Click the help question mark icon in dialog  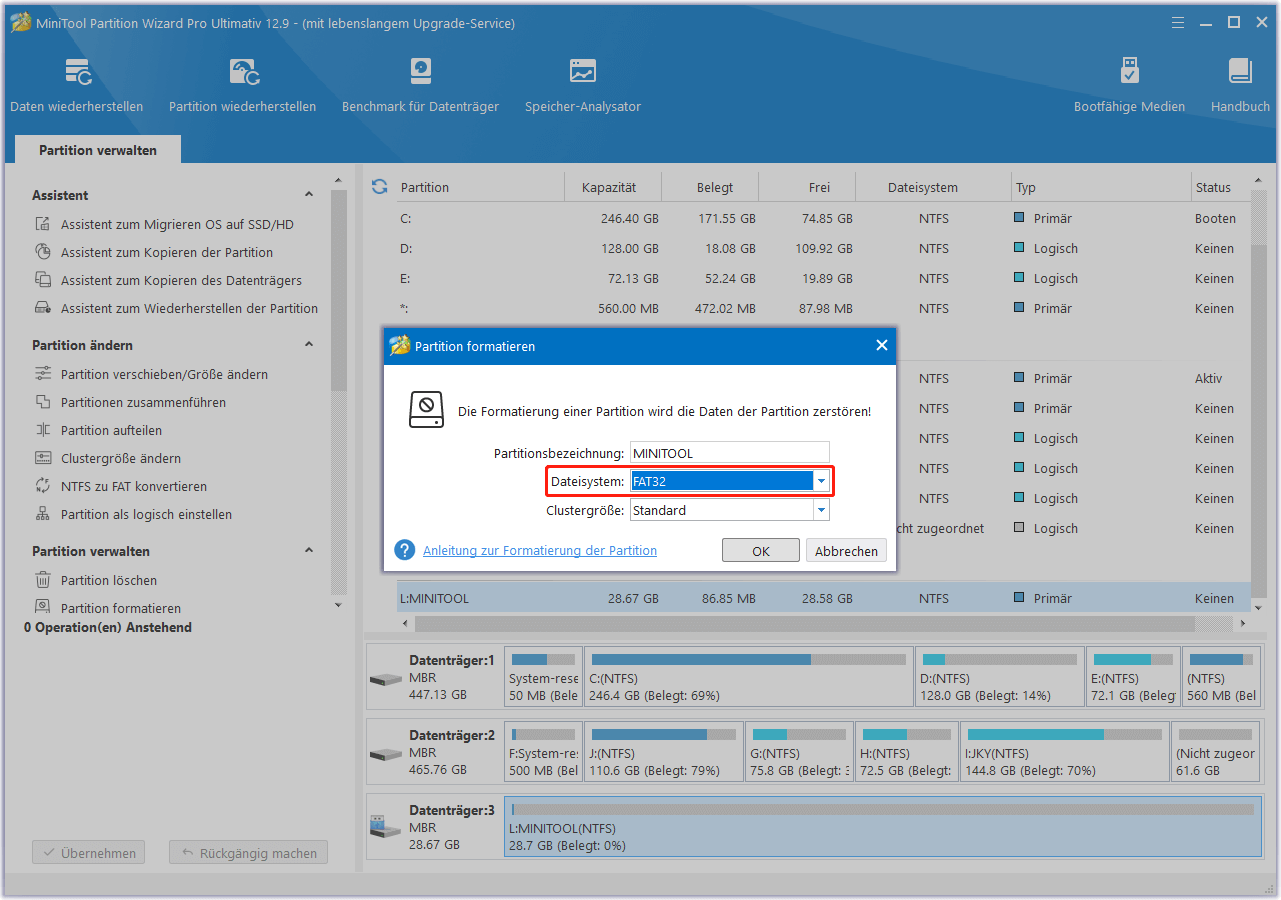(404, 550)
